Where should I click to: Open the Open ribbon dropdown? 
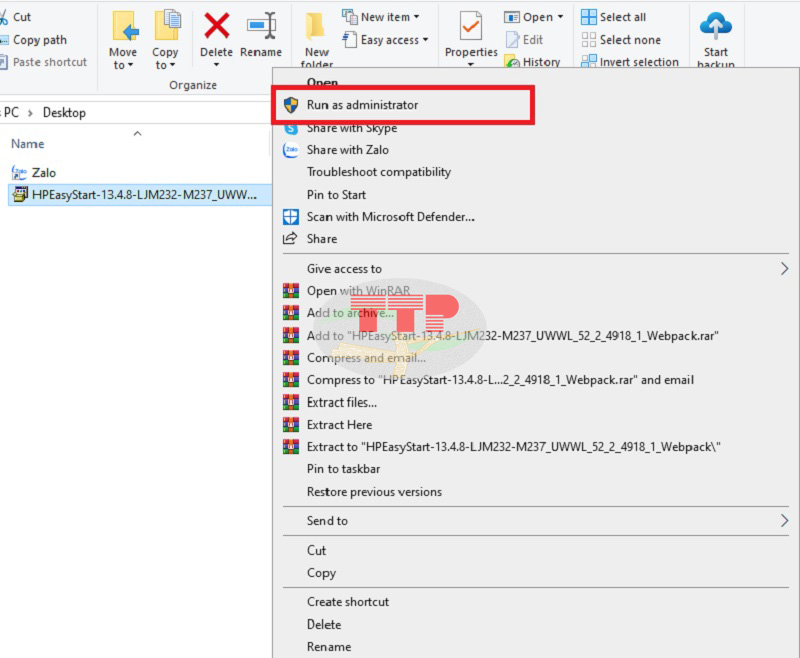pos(534,17)
